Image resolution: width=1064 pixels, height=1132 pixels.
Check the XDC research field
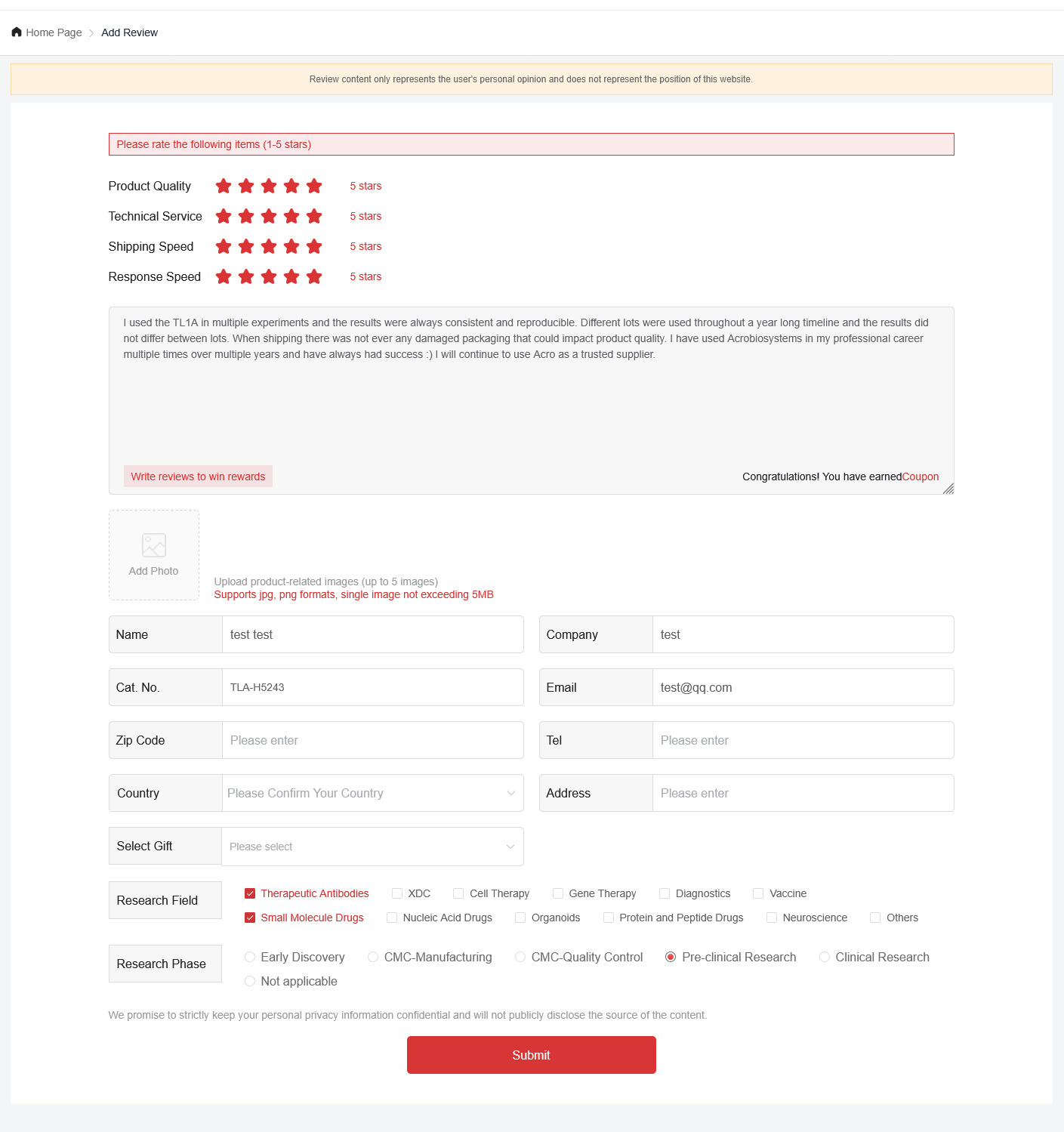pos(397,893)
